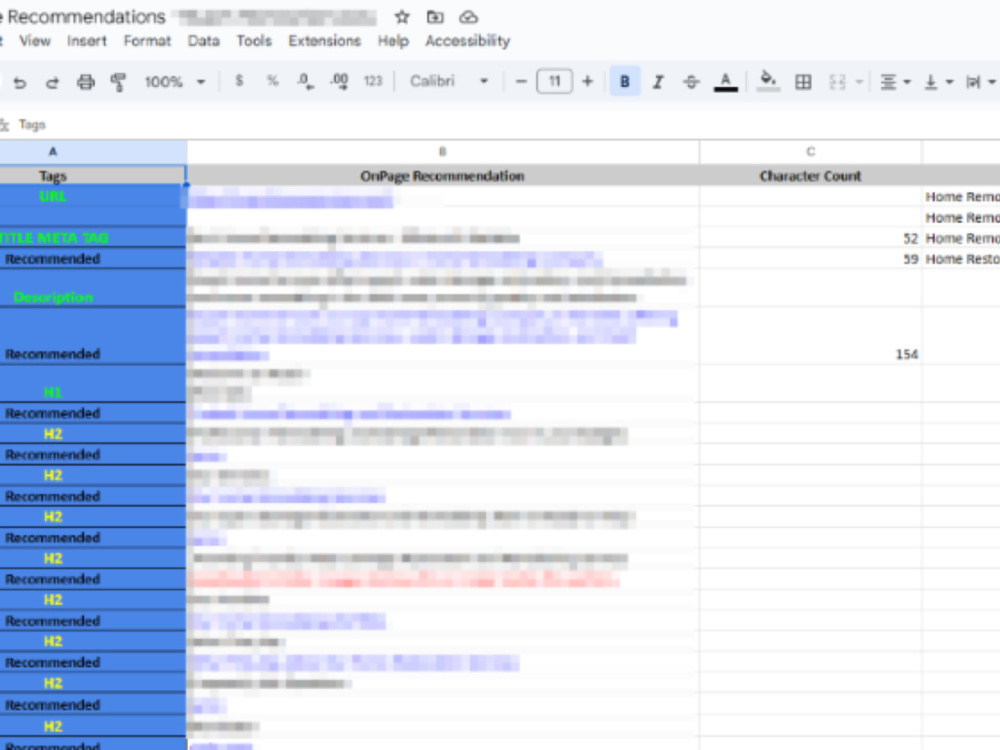Print the spreadsheet
The image size is (1000, 750).
[85, 82]
